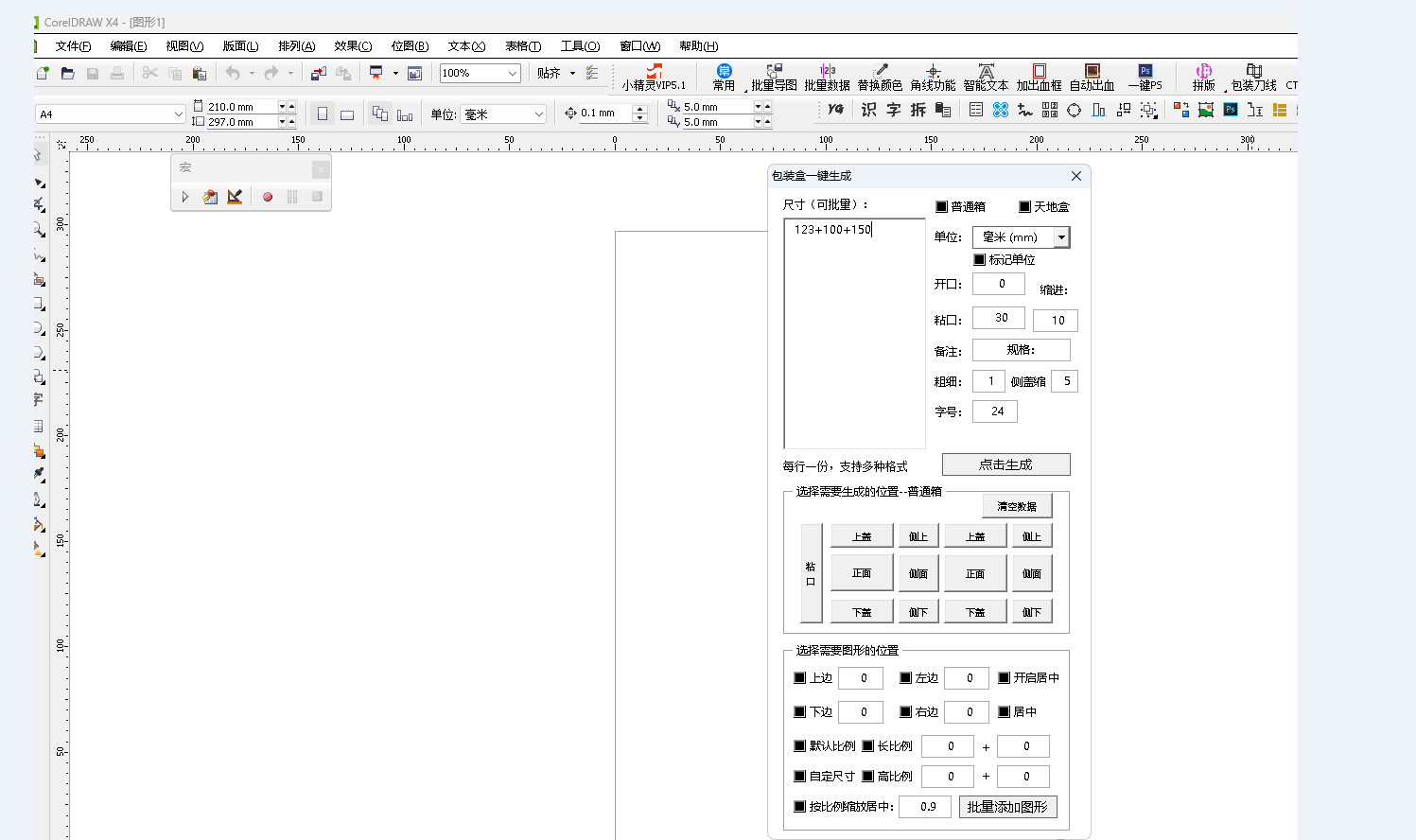Screen dimensions: 1416x840
Task: Click the Welcome screen icon
Action: coord(414,73)
